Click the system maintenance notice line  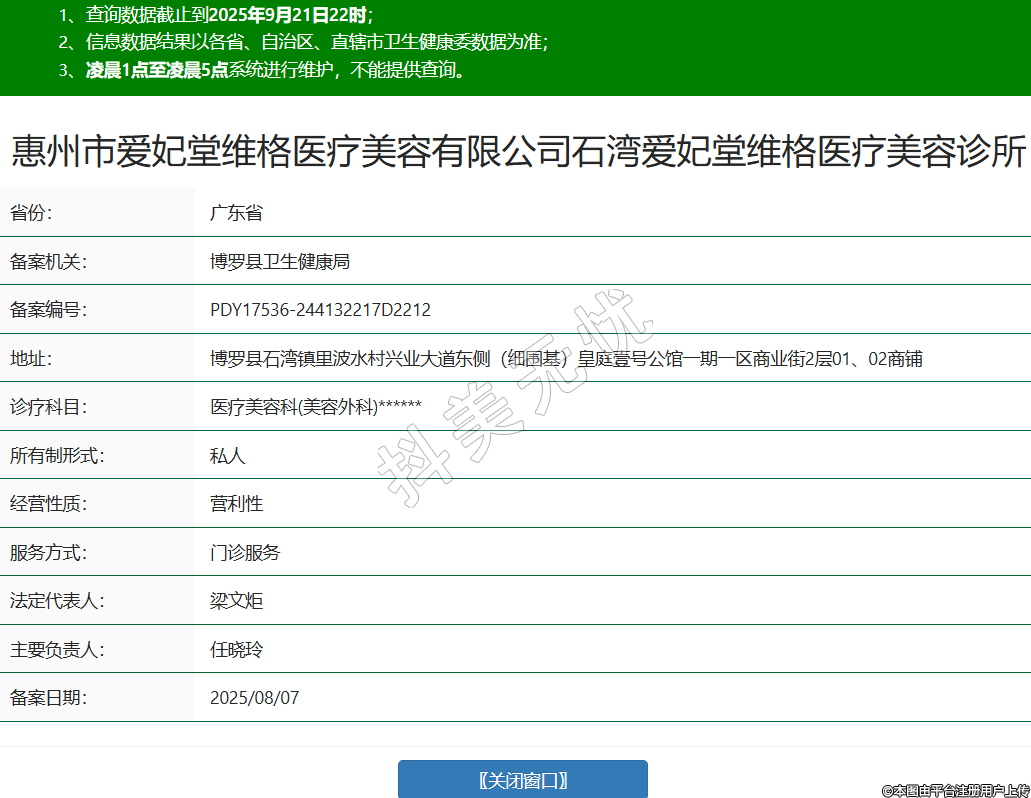pyautogui.click(x=262, y=70)
